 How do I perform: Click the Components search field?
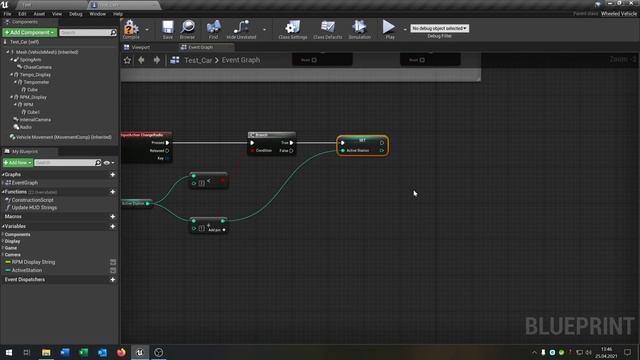(x=88, y=32)
